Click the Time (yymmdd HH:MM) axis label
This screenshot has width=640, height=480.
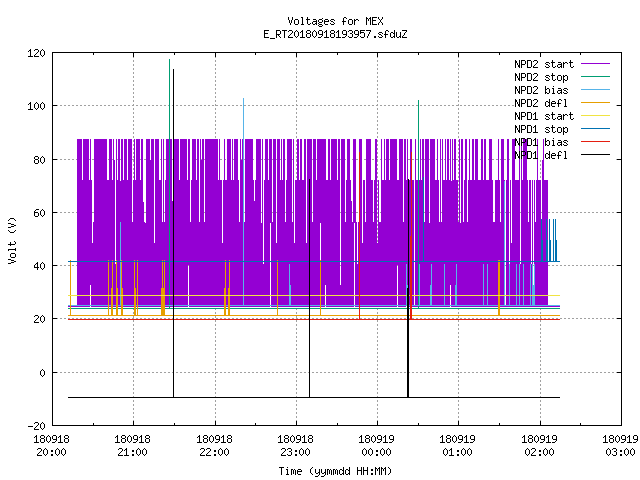[335, 471]
